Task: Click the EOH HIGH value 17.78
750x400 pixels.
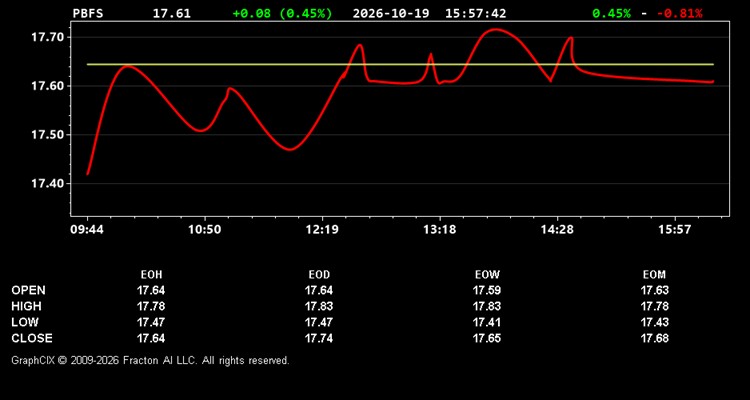Action: click(151, 306)
